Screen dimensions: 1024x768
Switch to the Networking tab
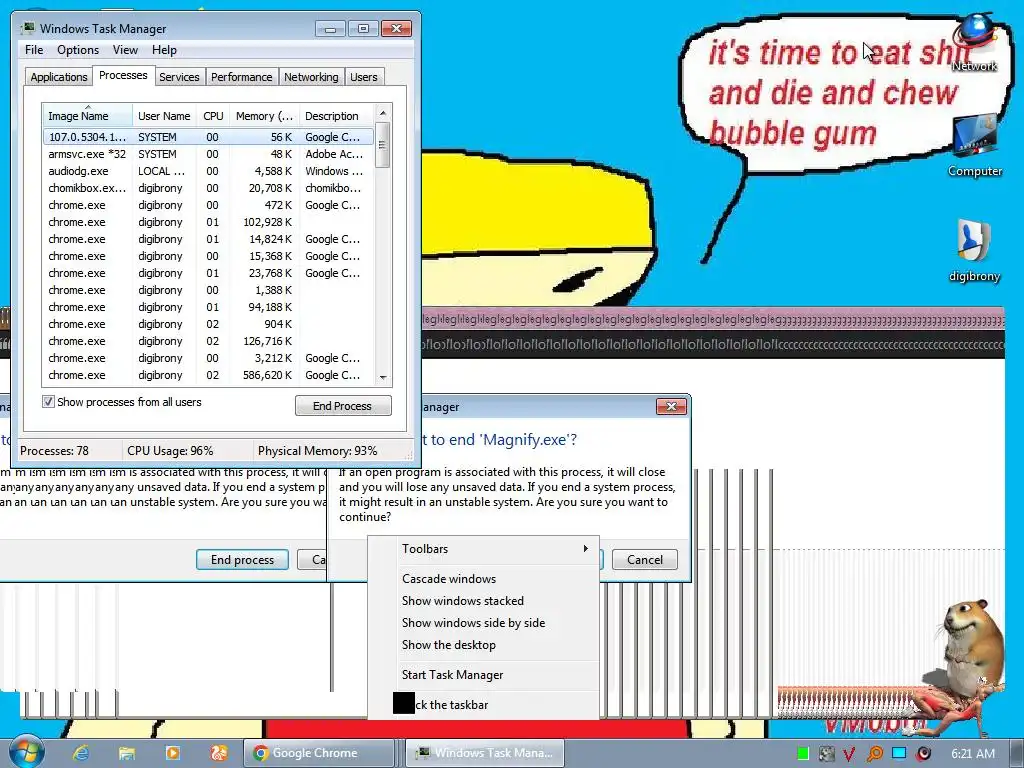[311, 77]
